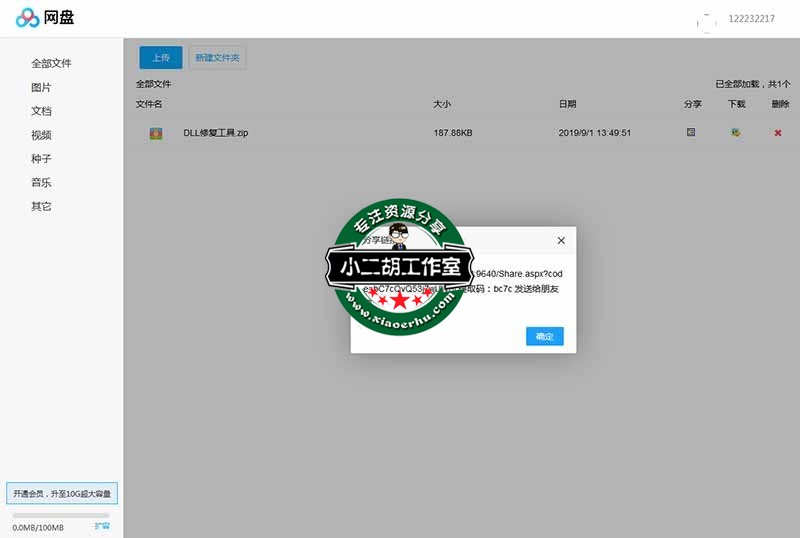Click the 上传 upload button
This screenshot has width=800, height=538.
[161, 58]
